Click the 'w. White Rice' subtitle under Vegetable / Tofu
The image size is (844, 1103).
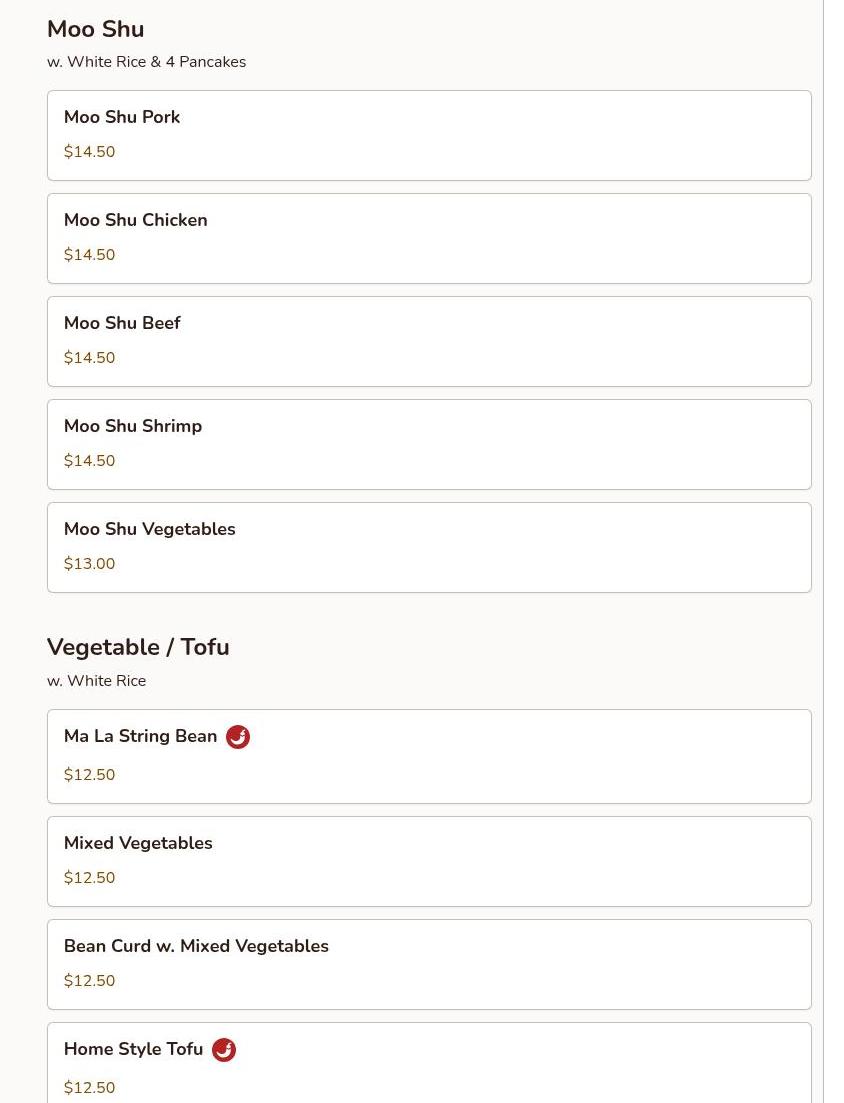pos(96,681)
